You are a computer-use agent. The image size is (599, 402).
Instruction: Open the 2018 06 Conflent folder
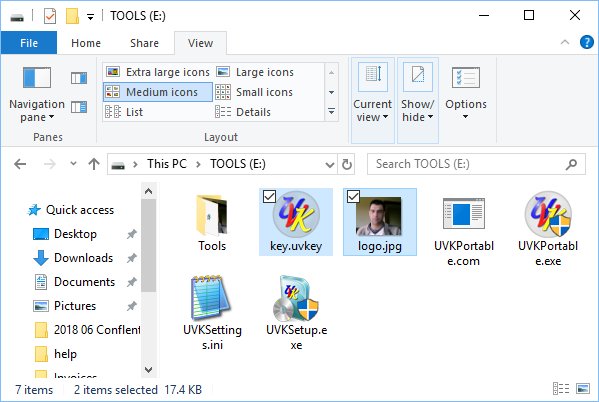87,330
